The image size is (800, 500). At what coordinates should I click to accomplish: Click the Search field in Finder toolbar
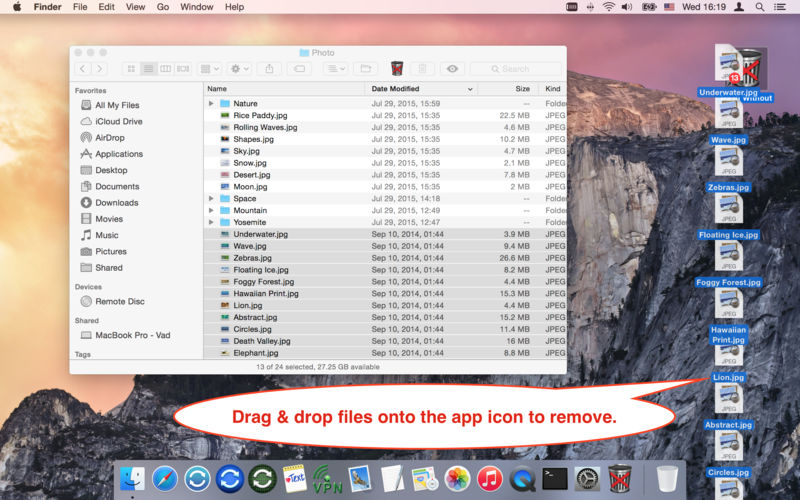[x=515, y=68]
